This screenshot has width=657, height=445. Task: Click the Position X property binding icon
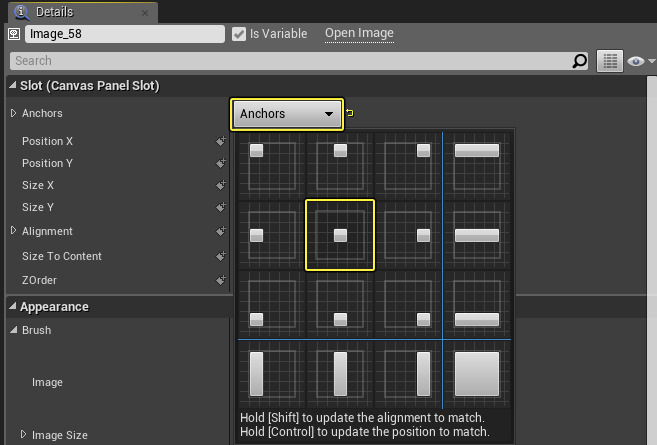point(220,141)
